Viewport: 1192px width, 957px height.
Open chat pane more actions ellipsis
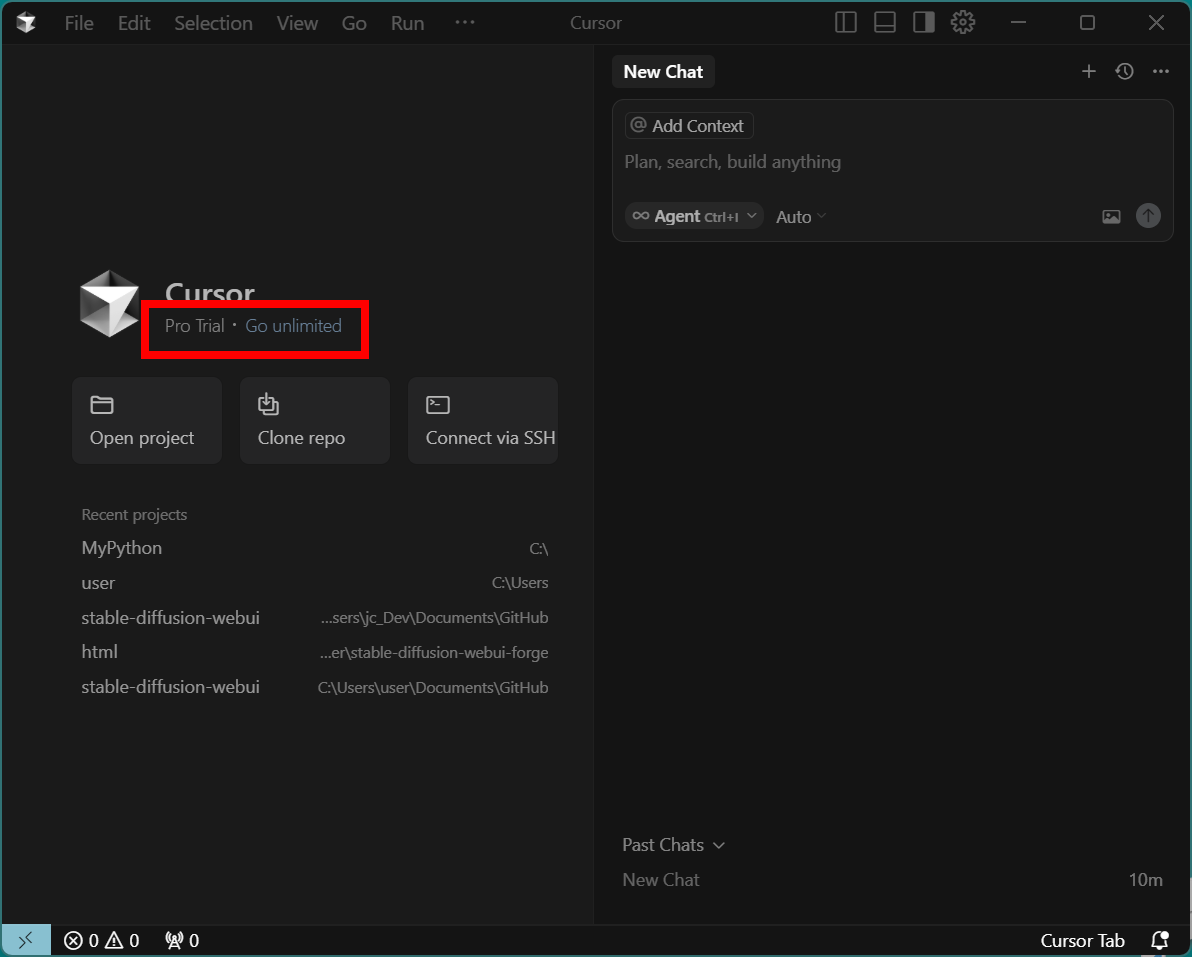1160,71
